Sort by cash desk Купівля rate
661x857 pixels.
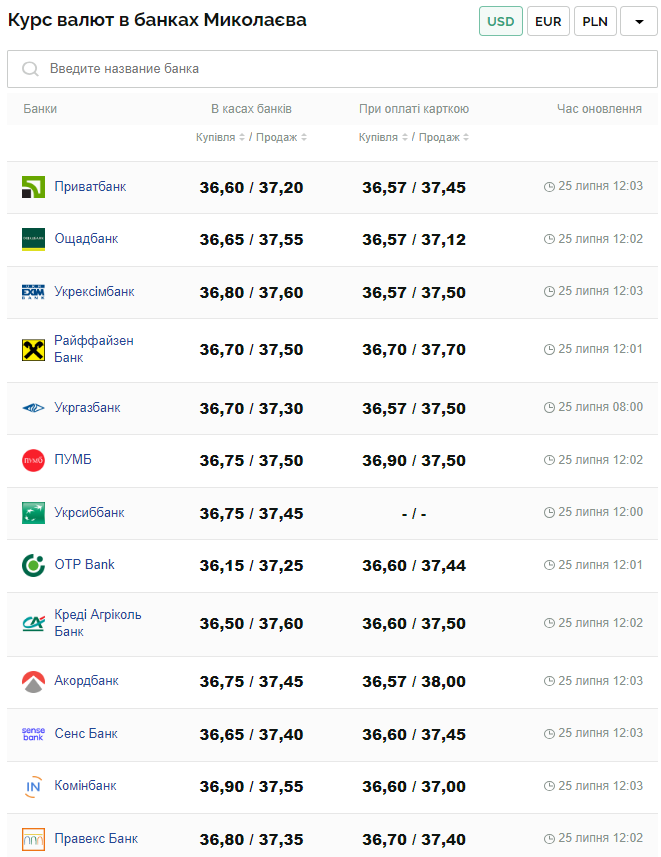[x=221, y=137]
